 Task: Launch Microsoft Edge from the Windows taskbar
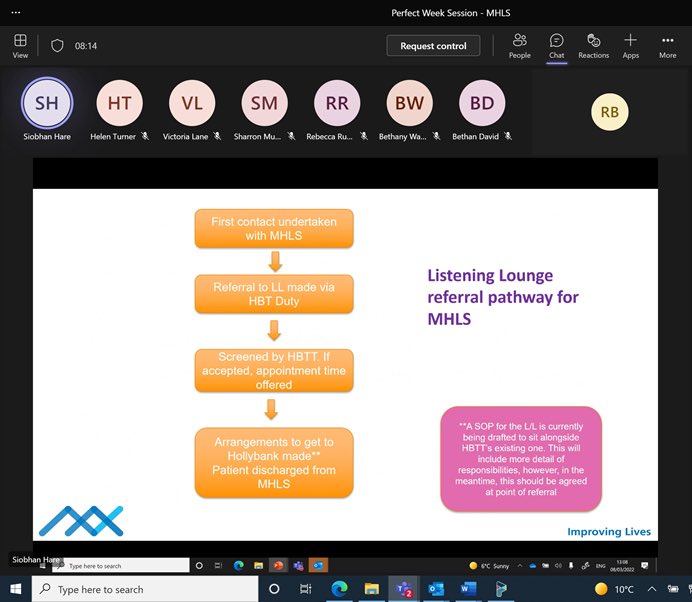click(339, 589)
